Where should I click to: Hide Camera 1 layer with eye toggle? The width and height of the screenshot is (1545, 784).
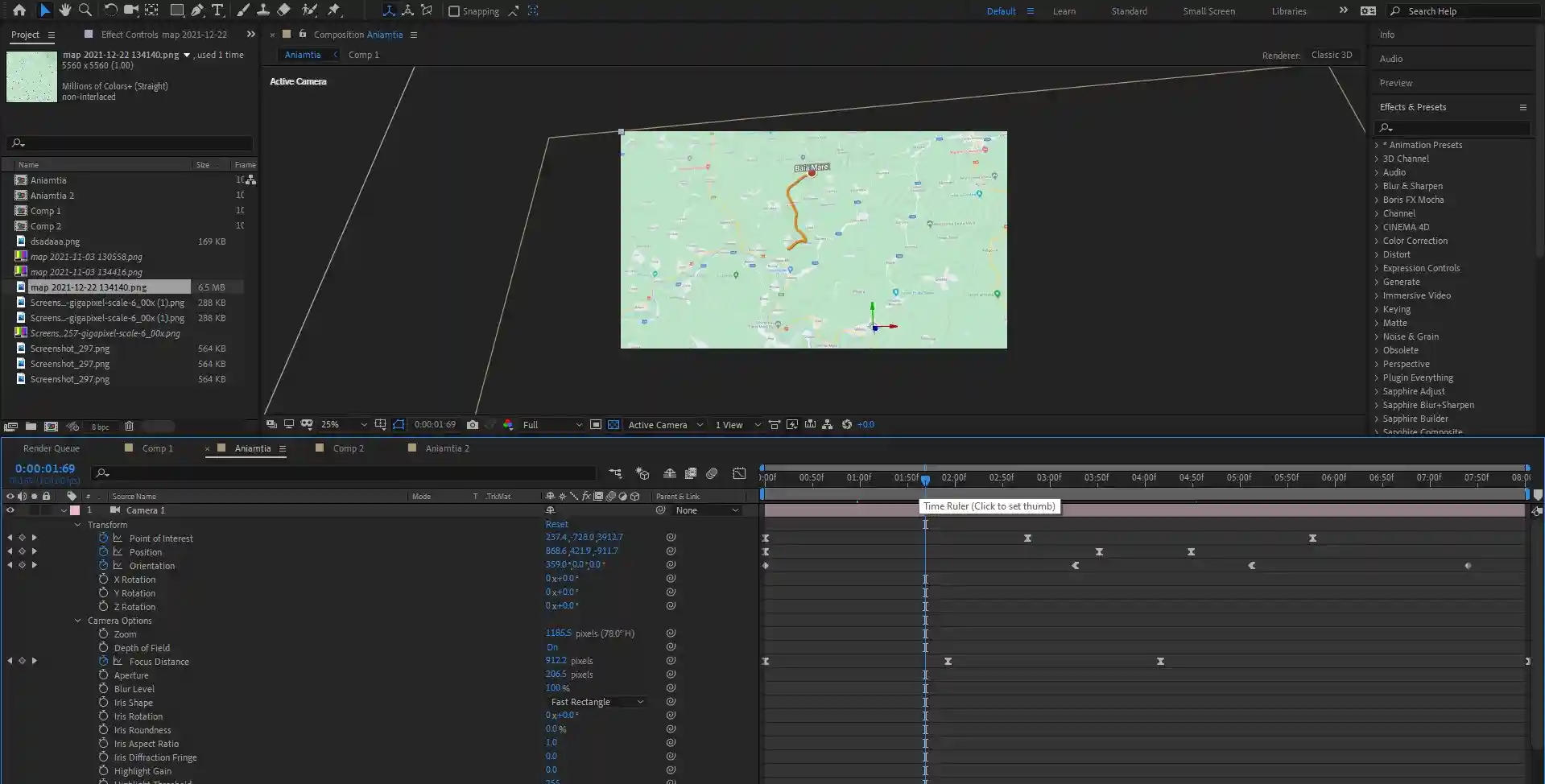[x=10, y=510]
